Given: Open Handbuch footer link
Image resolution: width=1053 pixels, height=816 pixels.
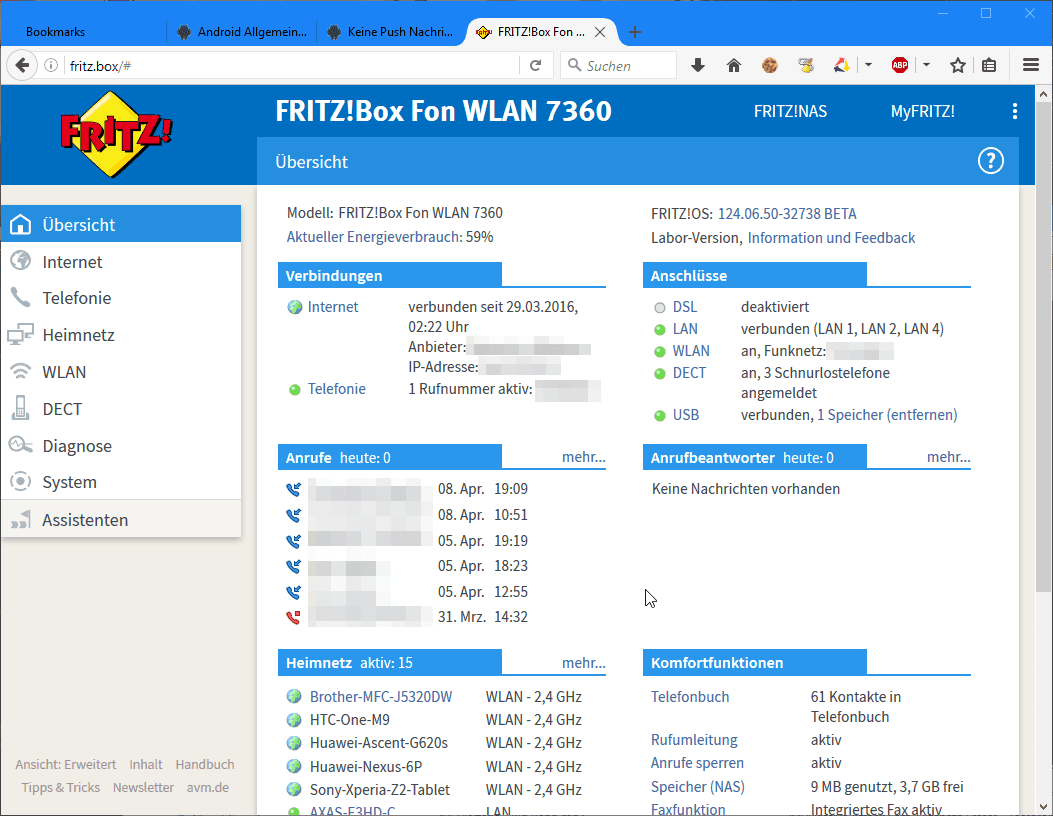Looking at the screenshot, I should [205, 764].
